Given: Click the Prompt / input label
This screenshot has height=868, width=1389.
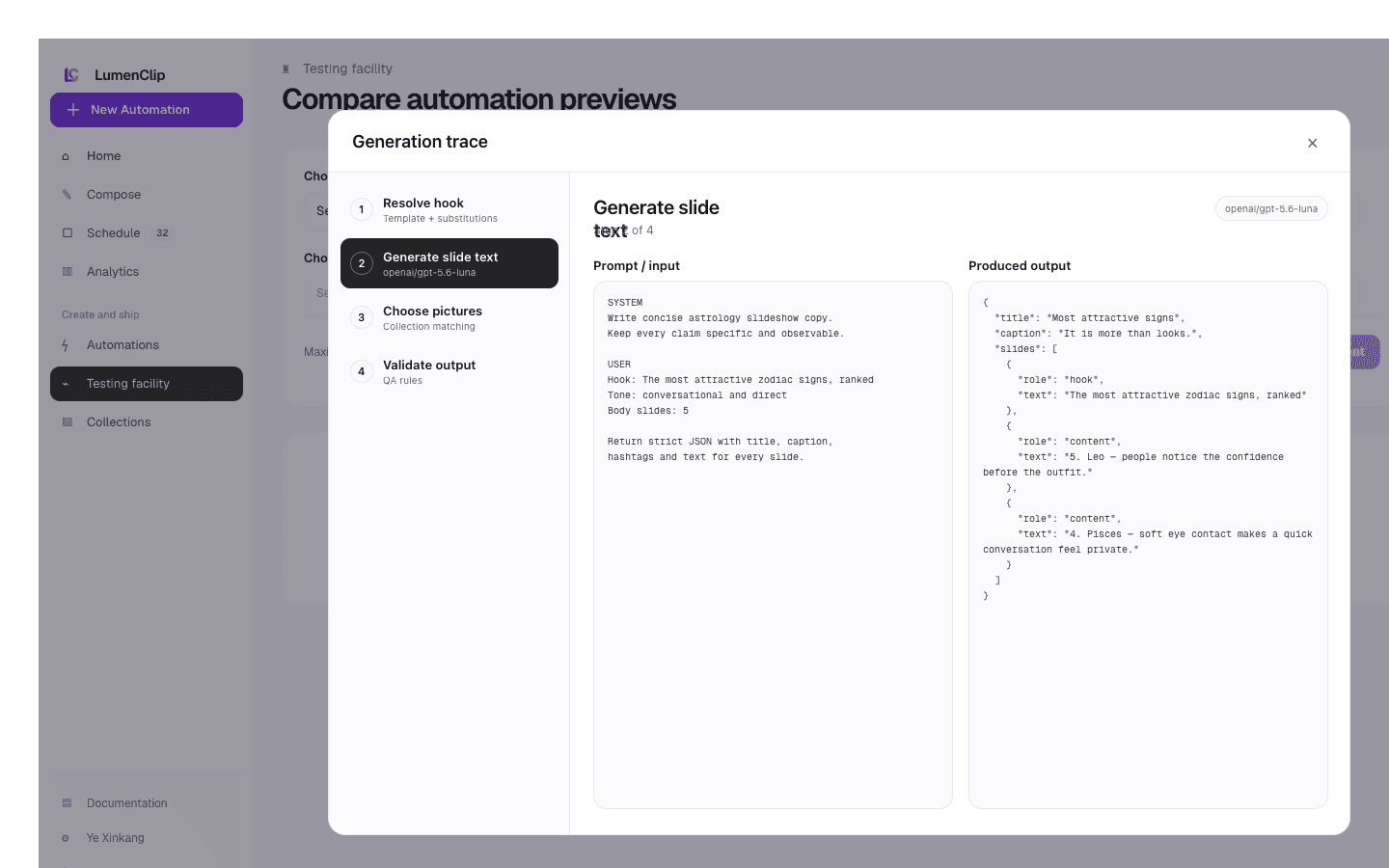Looking at the screenshot, I should [x=637, y=266].
